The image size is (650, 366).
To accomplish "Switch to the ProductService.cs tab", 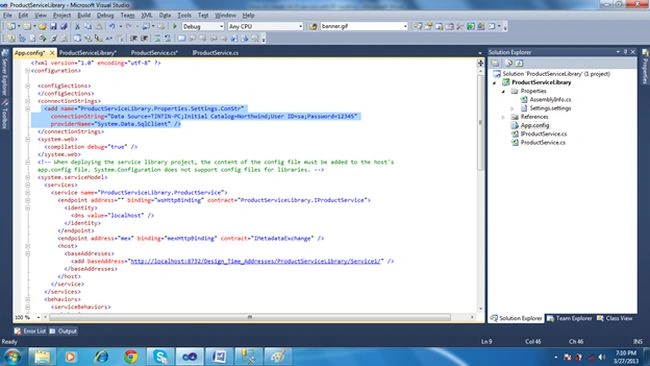I will (x=154, y=53).
